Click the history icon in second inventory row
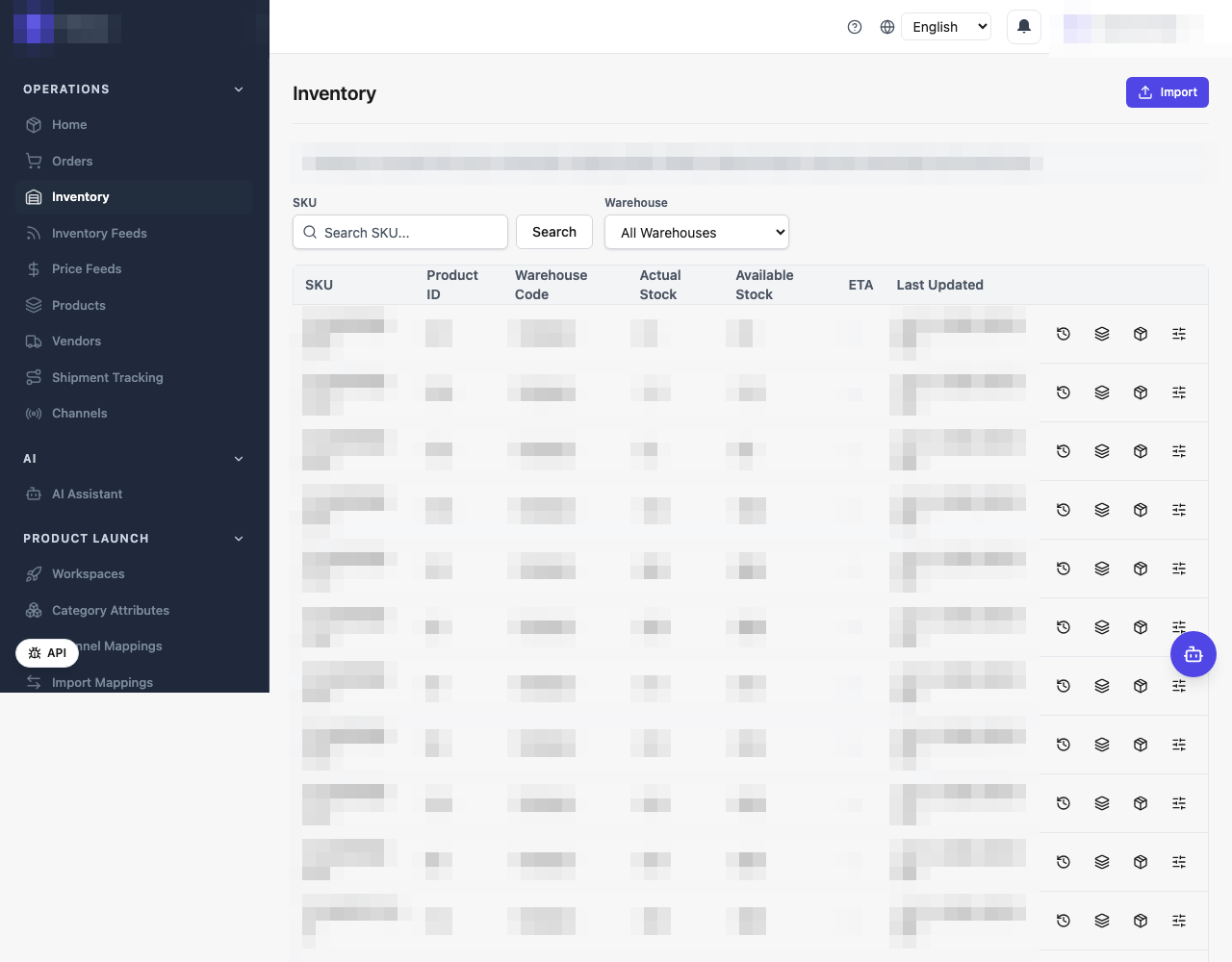This screenshot has width=1232, height=962. [x=1064, y=392]
